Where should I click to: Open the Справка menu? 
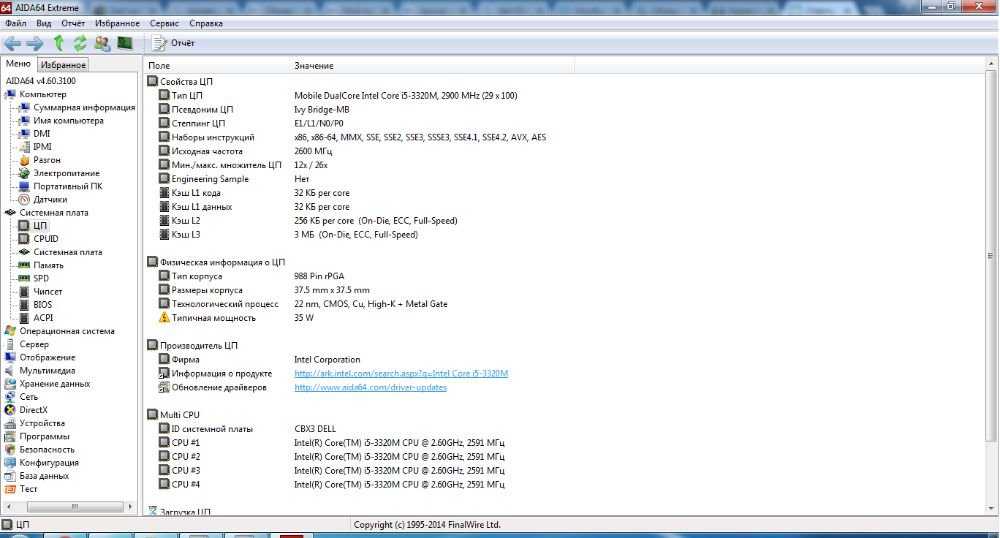tap(206, 23)
